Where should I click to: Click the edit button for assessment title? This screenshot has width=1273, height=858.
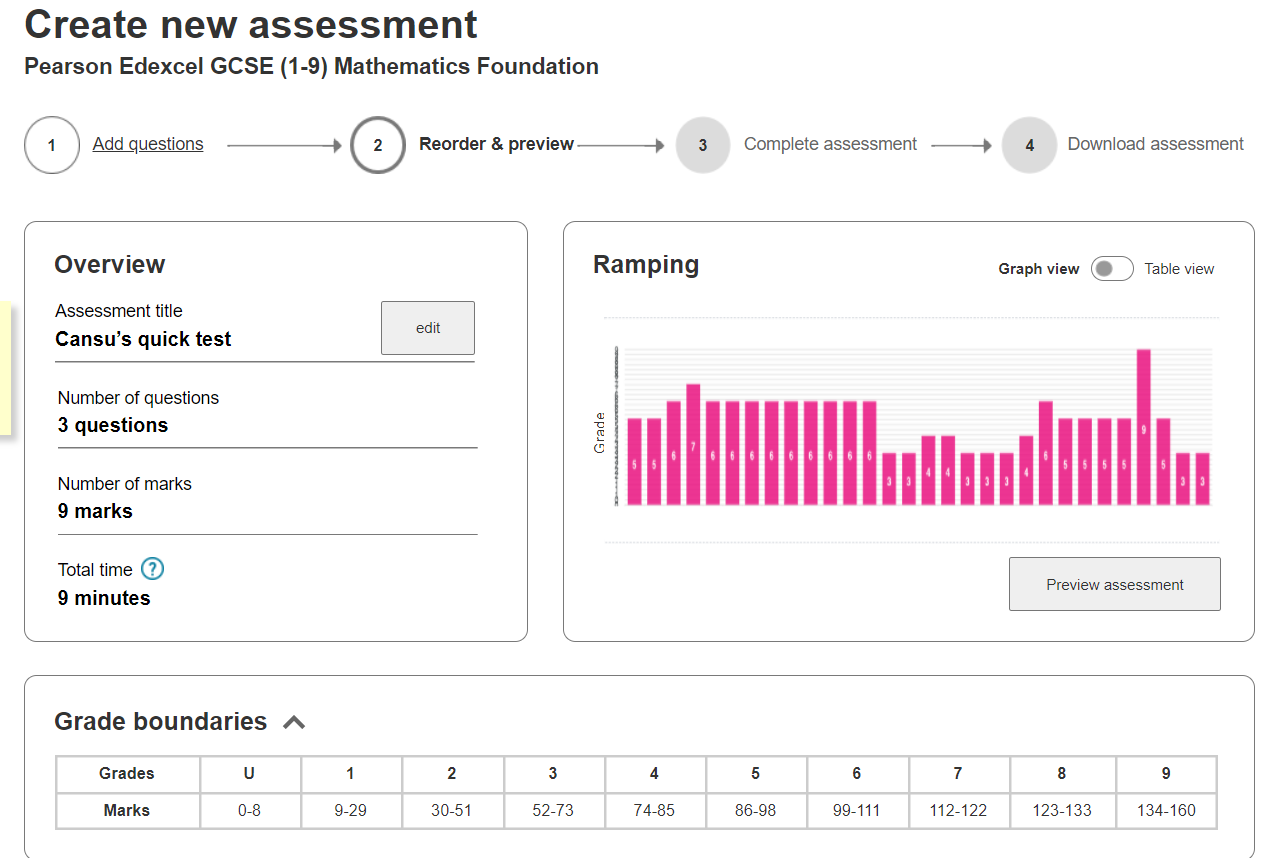coord(427,327)
